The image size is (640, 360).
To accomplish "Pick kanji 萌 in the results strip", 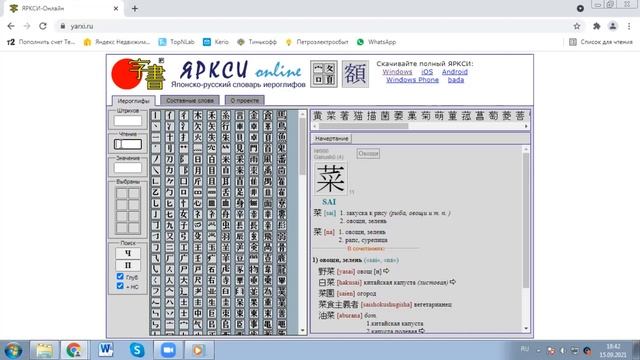I will 439,116.
